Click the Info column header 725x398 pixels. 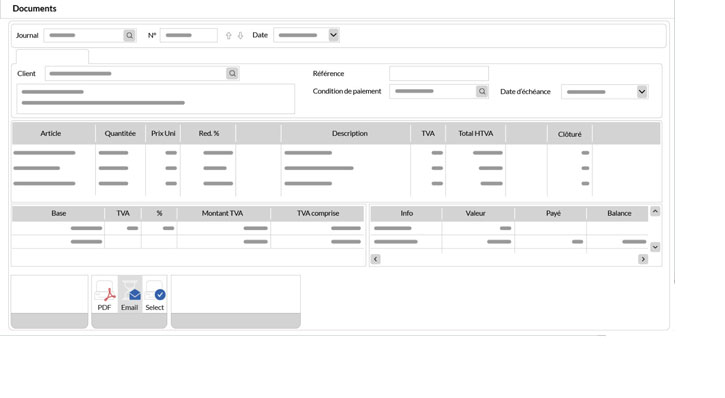click(x=407, y=213)
